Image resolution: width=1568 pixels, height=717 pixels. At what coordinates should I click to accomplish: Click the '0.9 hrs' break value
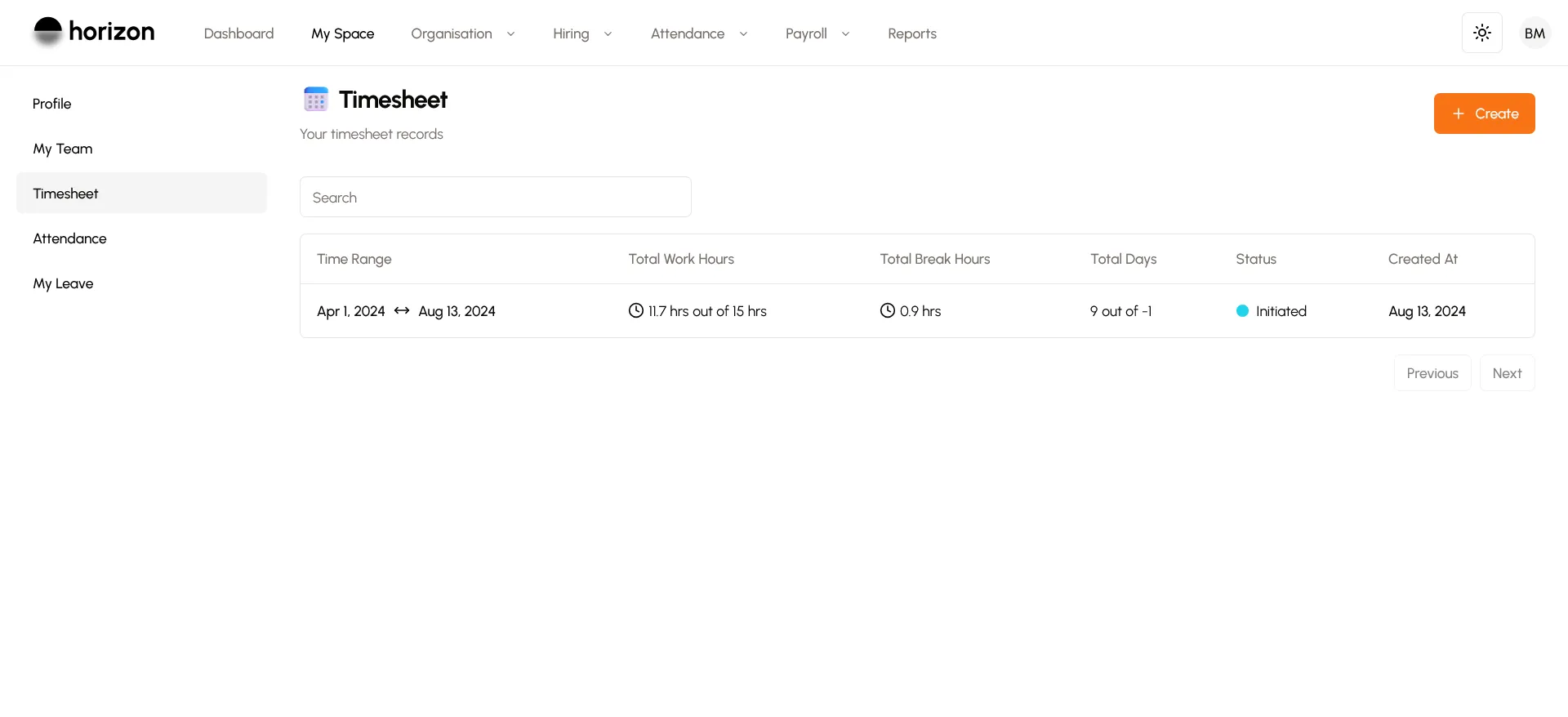coord(920,311)
